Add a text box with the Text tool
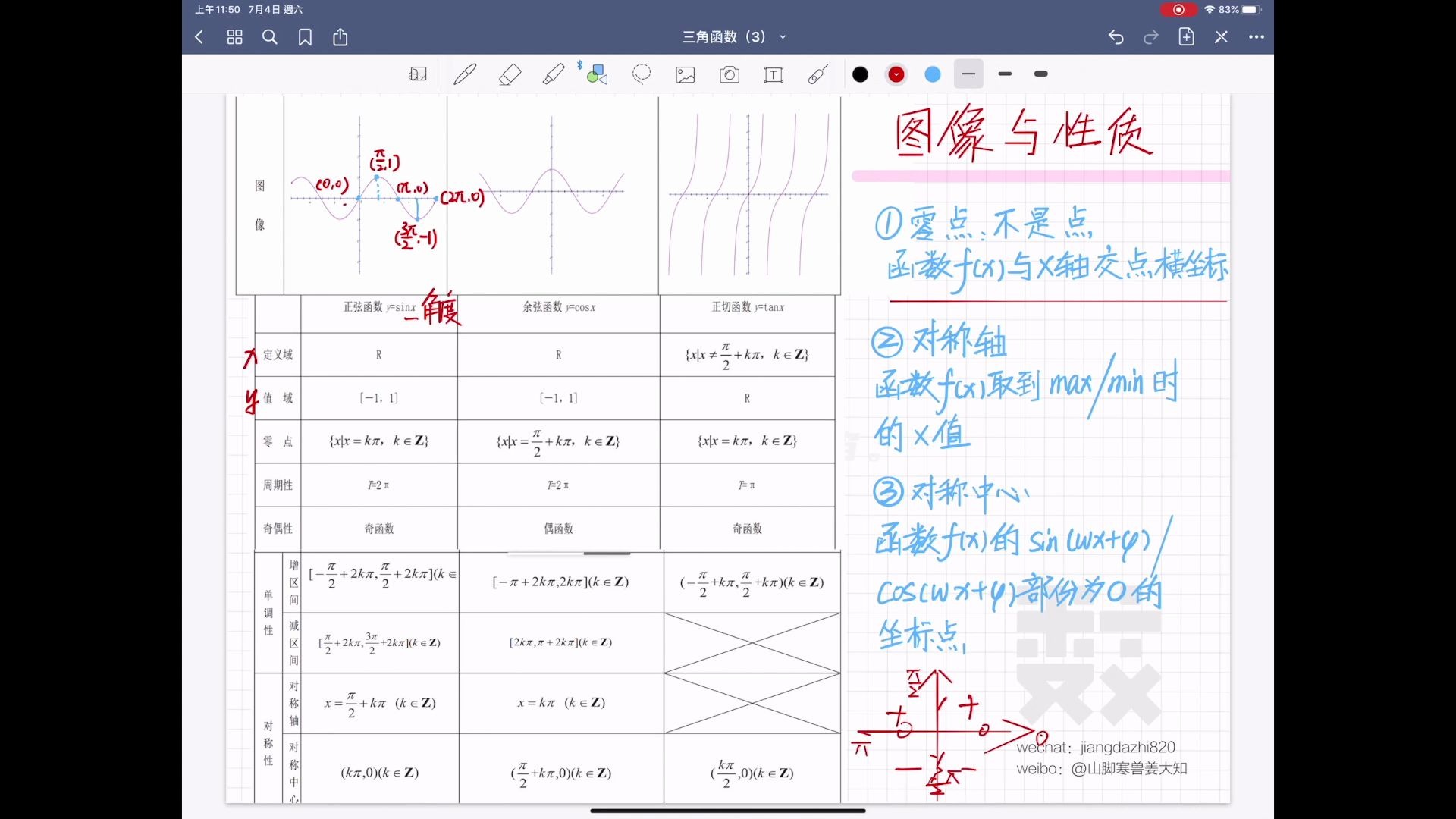 point(773,74)
